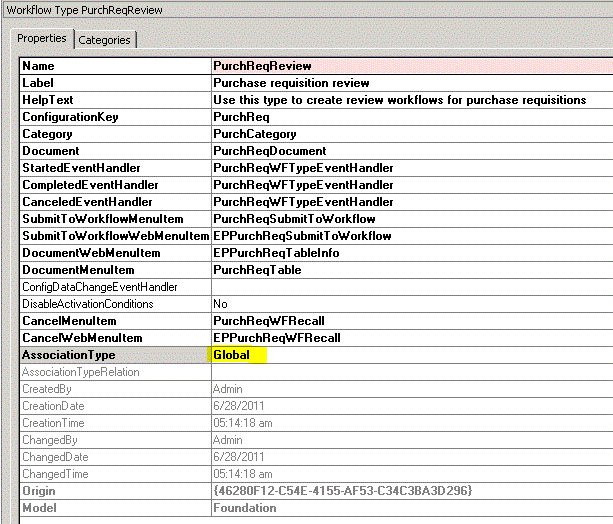Click the StartedEventHandler property value

(303, 168)
